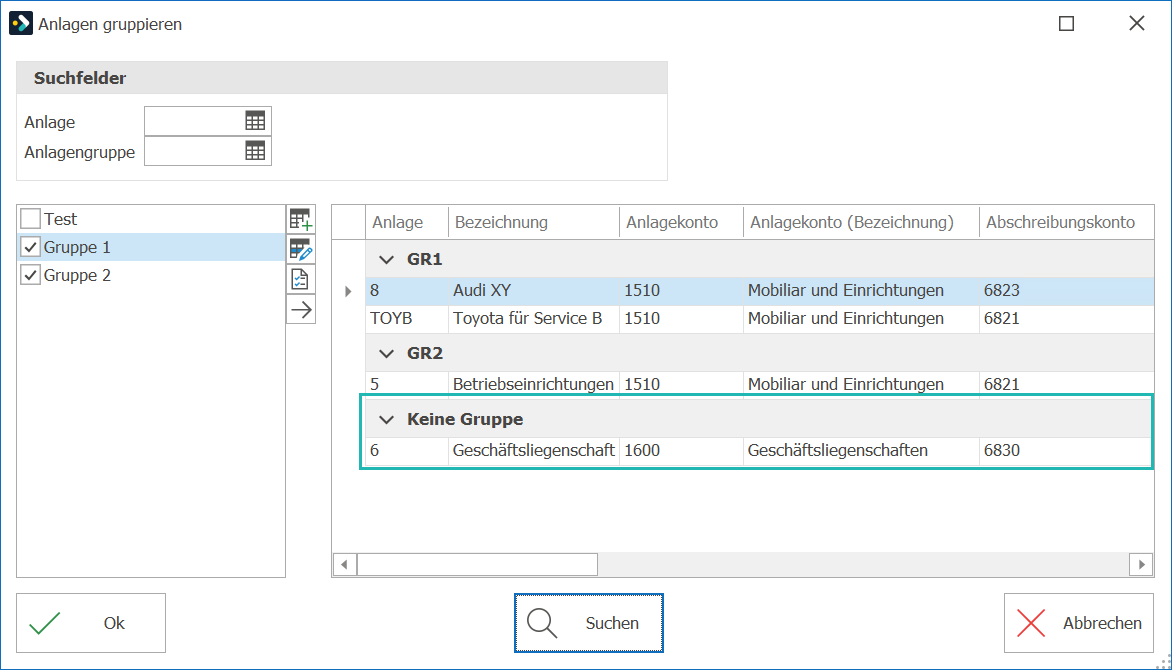The height and width of the screenshot is (670, 1172).
Task: Sort by the Anlagekonto column header
Action: (681, 222)
